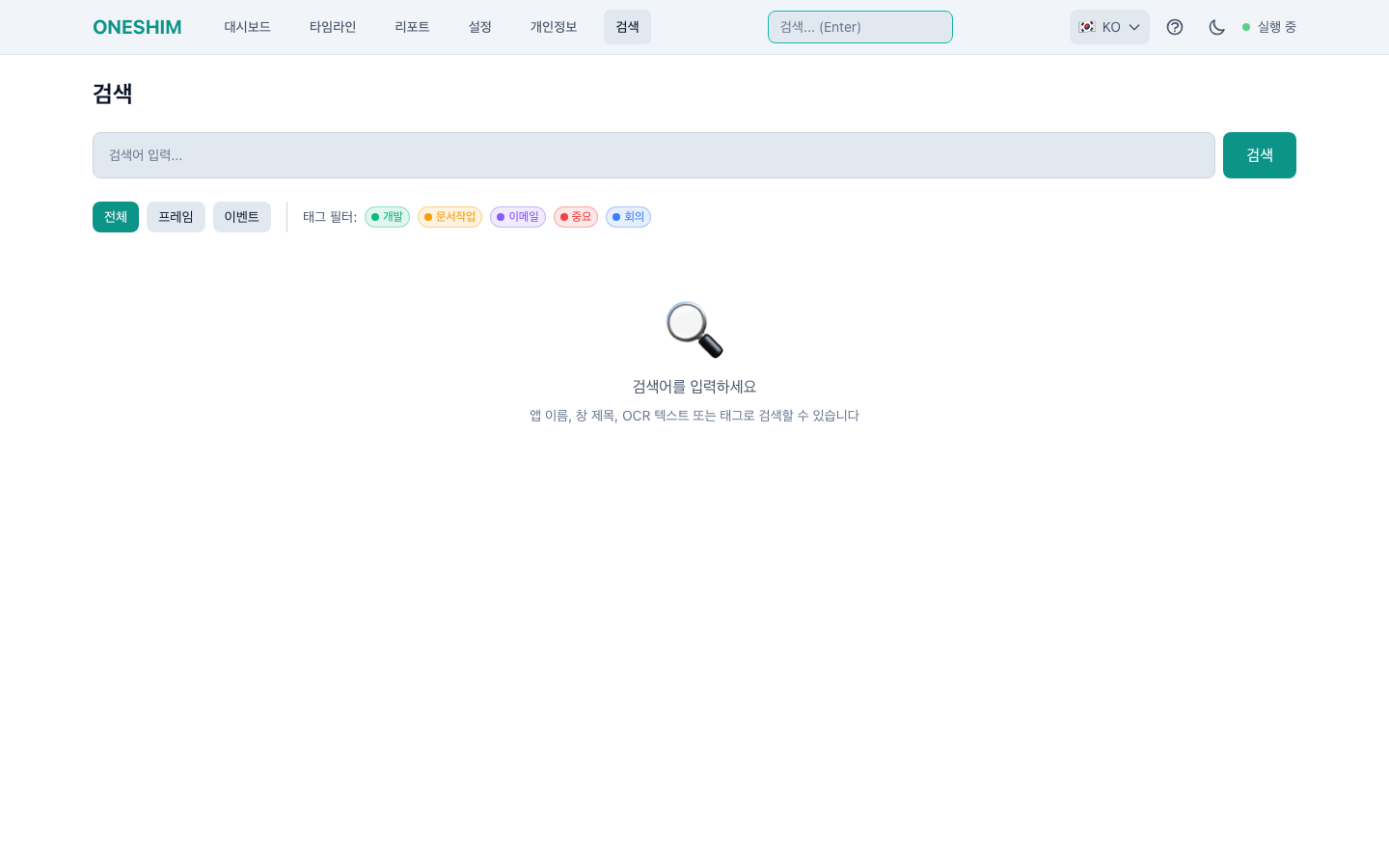Switch to the 리포트 tab
The width and height of the screenshot is (1389, 868).
412,27
